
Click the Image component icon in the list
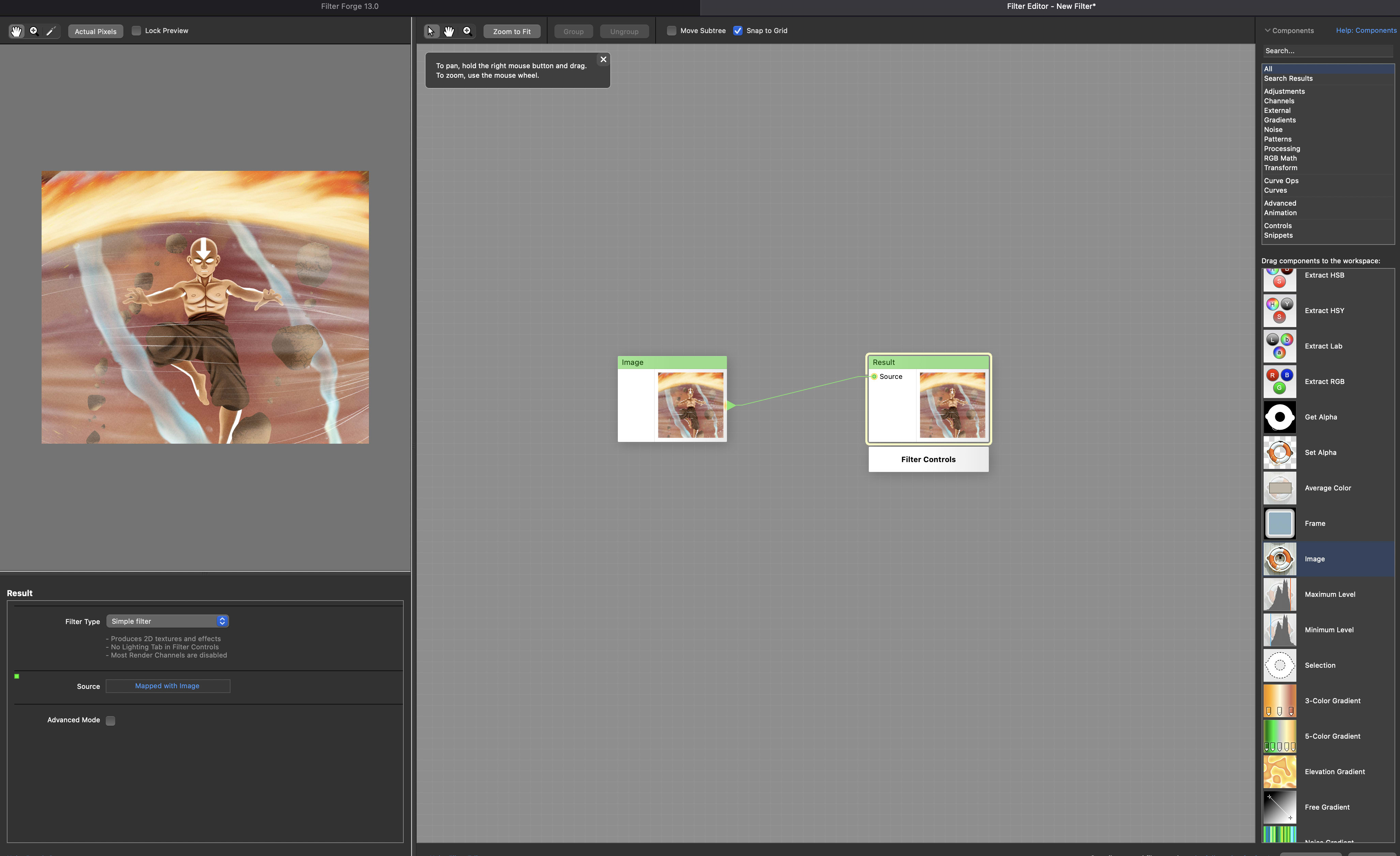coord(1280,559)
